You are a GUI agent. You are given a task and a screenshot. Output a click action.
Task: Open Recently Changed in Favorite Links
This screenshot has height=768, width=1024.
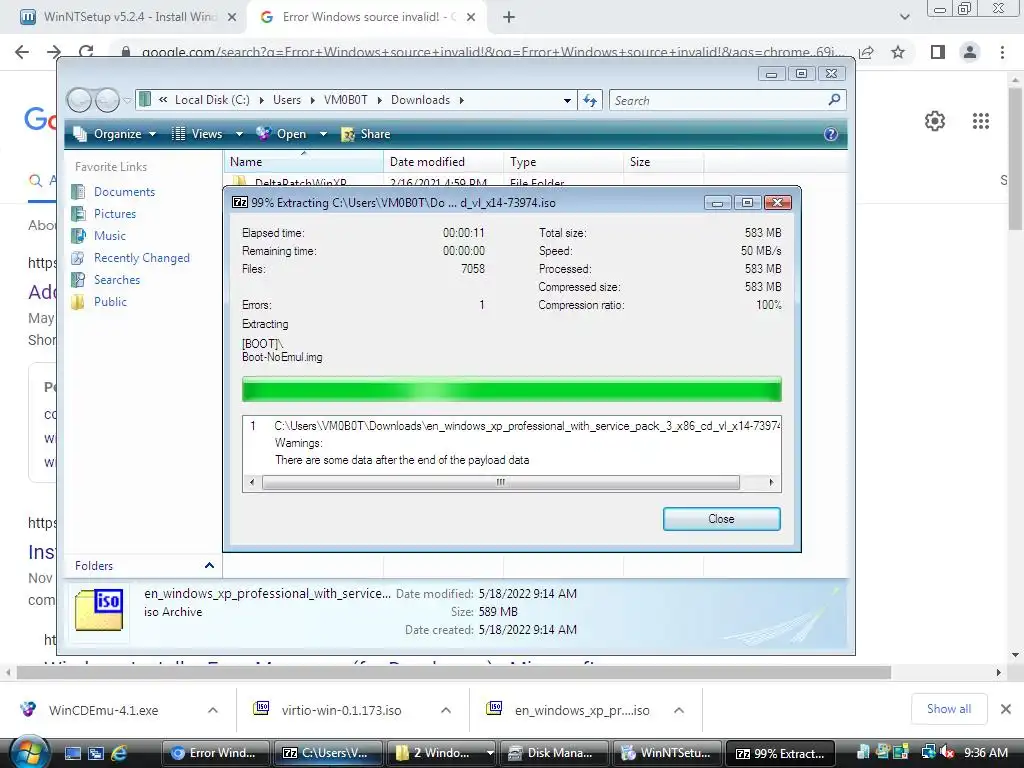tap(142, 258)
